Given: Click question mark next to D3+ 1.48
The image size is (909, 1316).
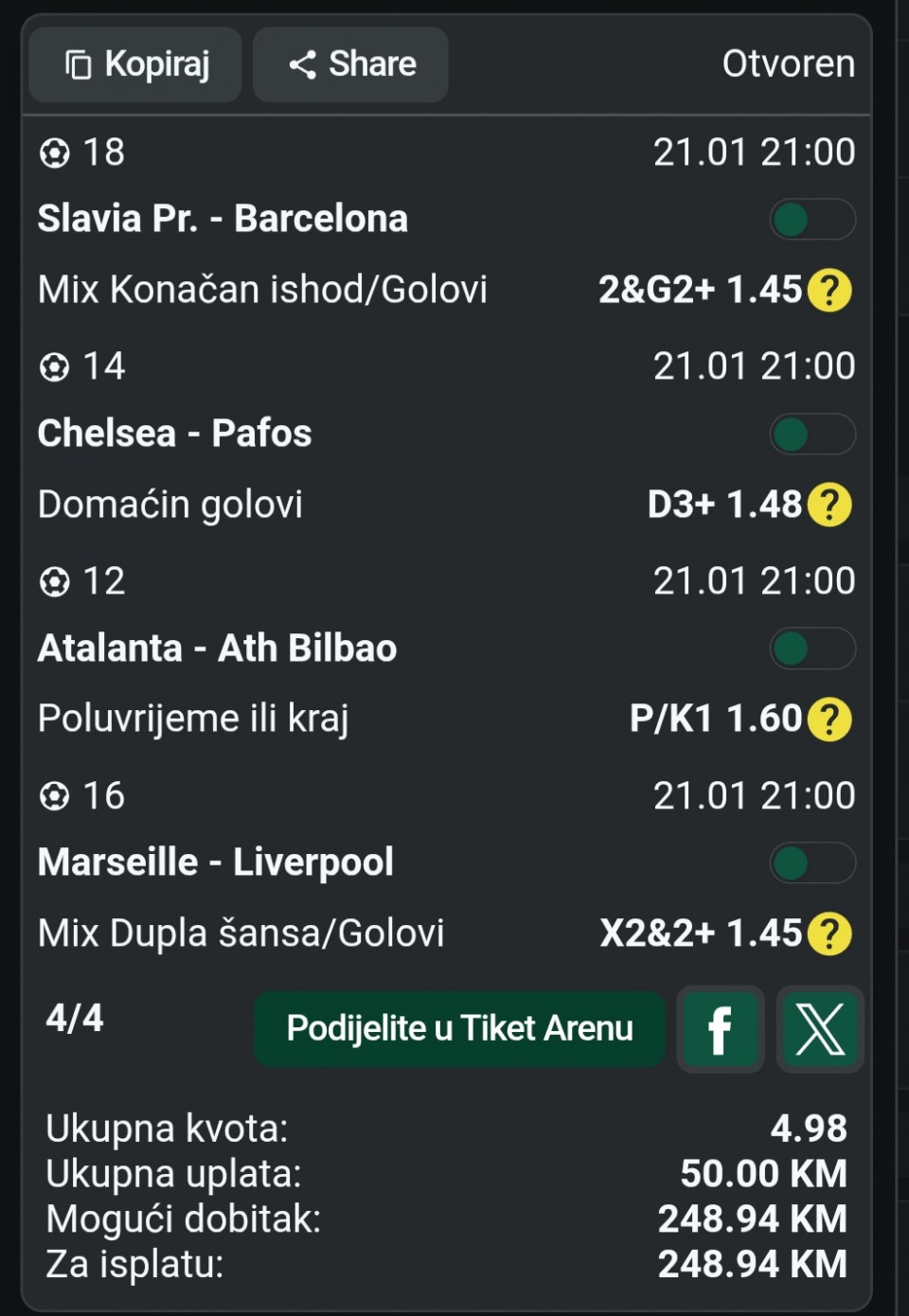Looking at the screenshot, I should pos(829,505).
